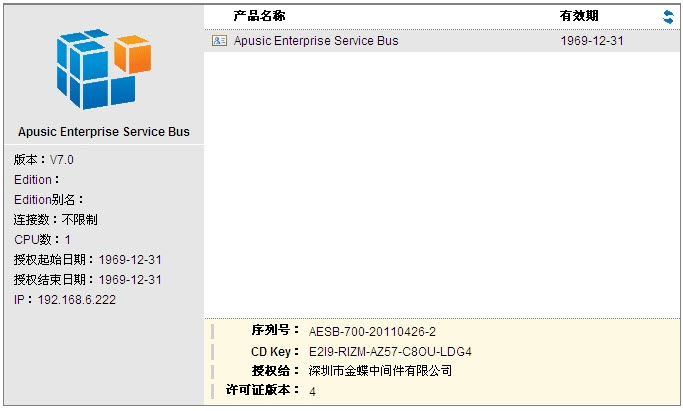Click the CD Key value E2I9-RIZM-AZ57-C8OU-LDG4
Screen dimensions: 683x411
click(390, 352)
